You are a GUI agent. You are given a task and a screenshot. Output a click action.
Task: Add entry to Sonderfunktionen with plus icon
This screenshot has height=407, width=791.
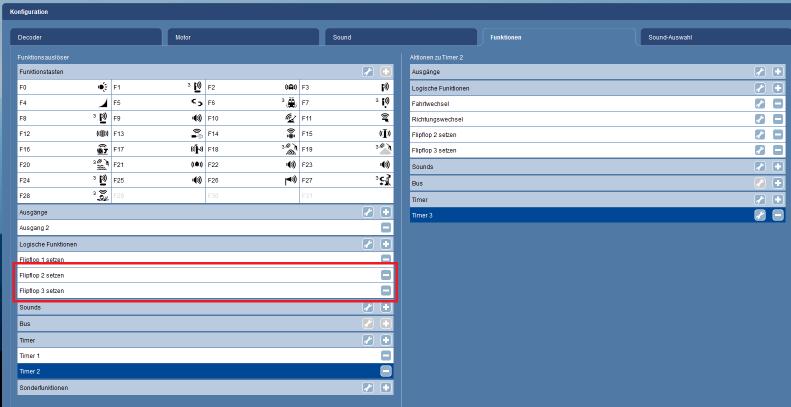386,386
